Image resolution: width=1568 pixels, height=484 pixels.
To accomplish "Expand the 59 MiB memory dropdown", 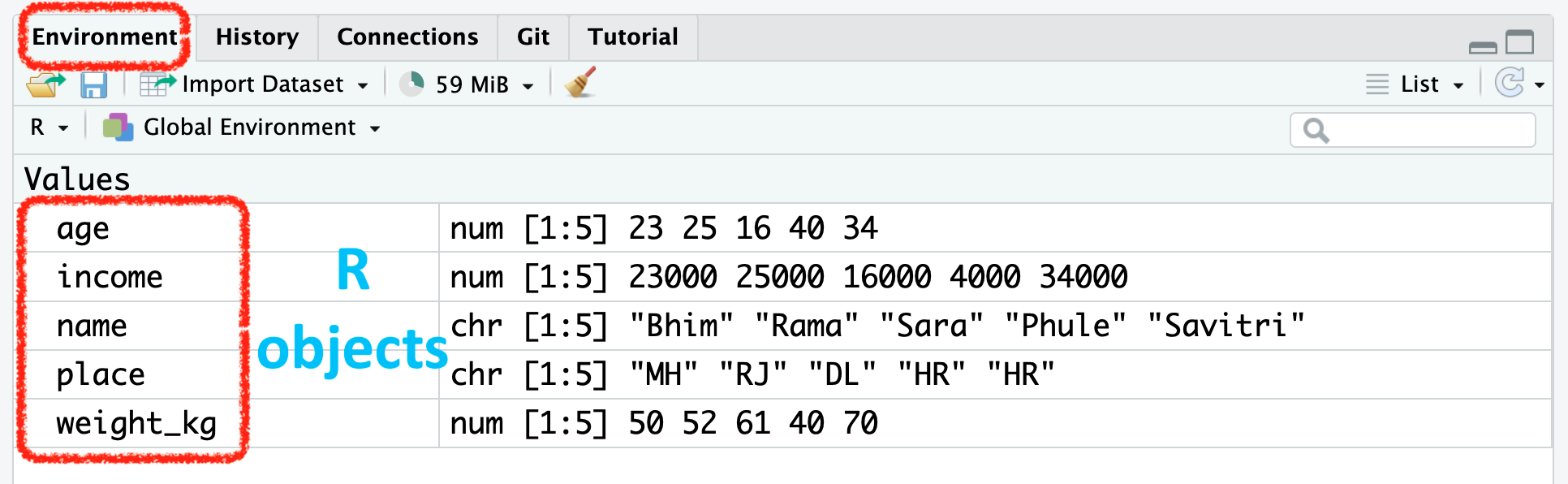I will [x=528, y=85].
